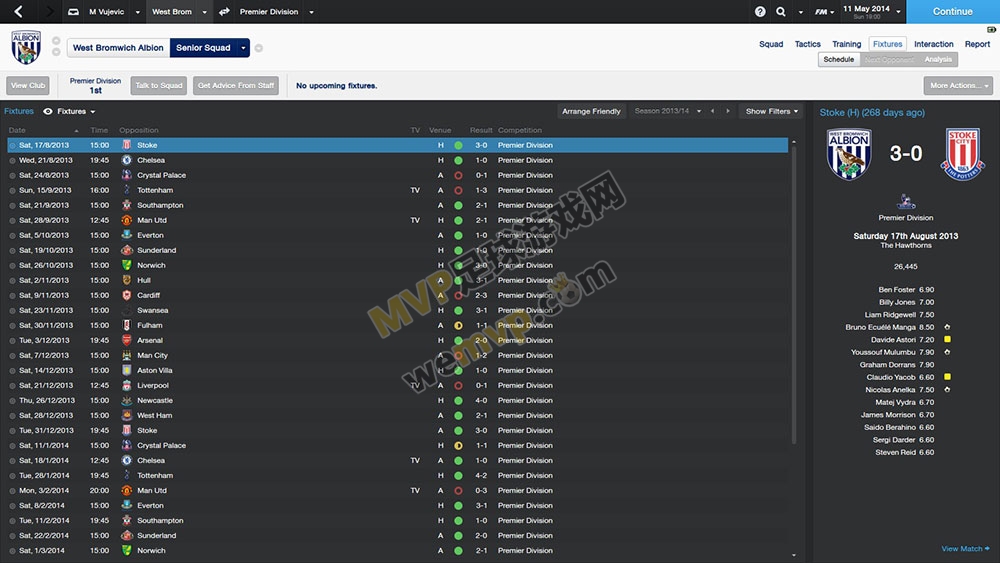Click West Brom crest in match summary panel

tap(849, 155)
